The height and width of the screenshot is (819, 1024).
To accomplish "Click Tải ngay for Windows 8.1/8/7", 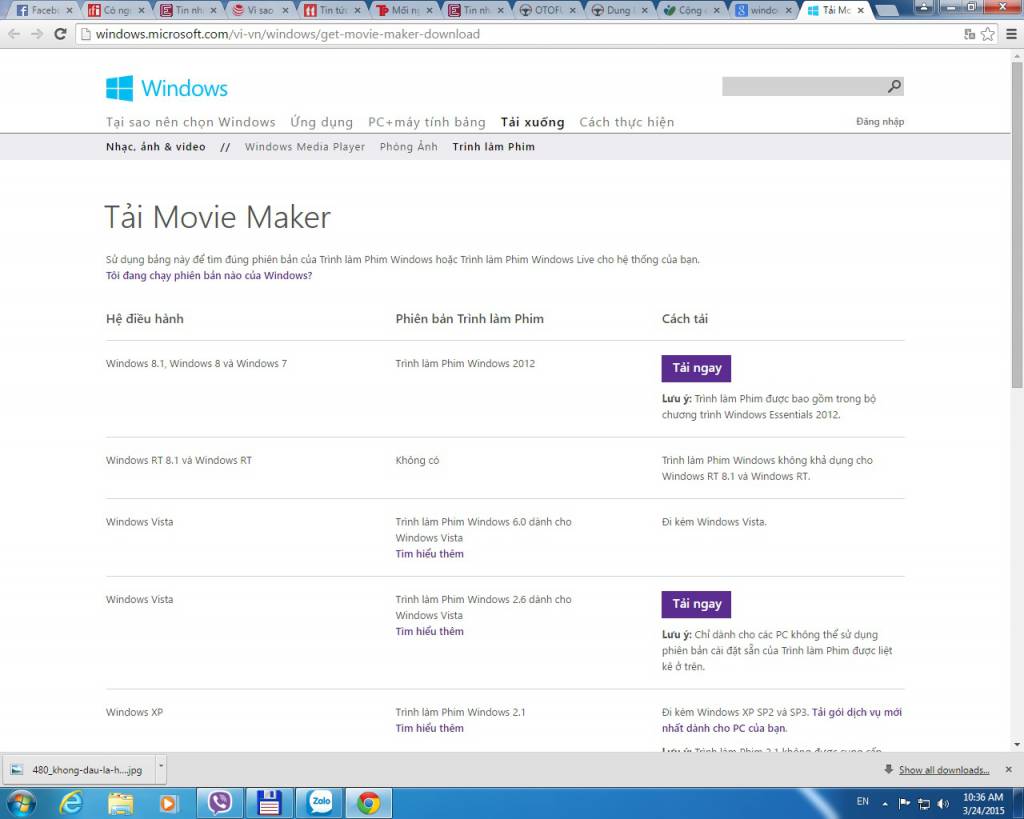I will click(696, 368).
